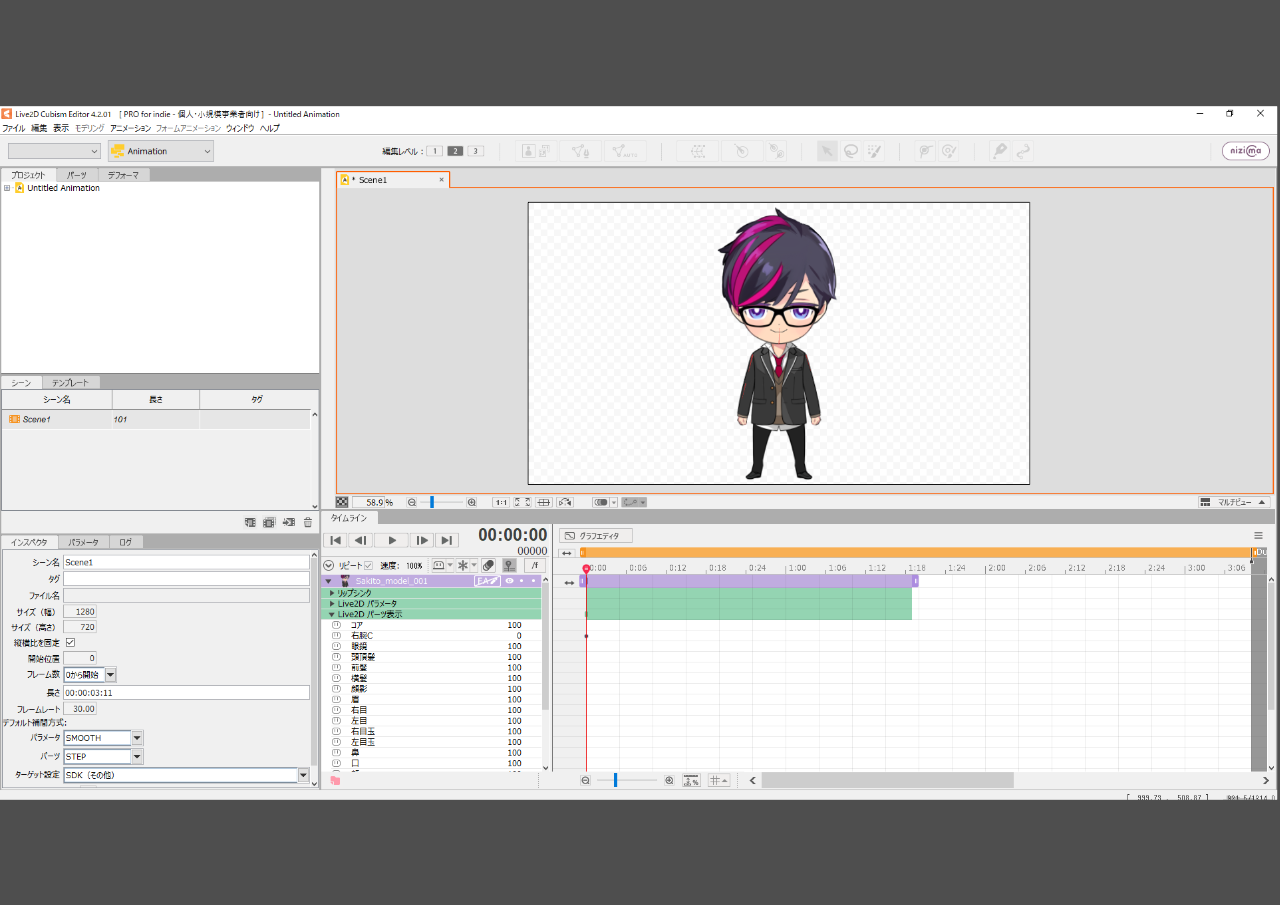
Task: Select edit level 3
Action: [476, 151]
